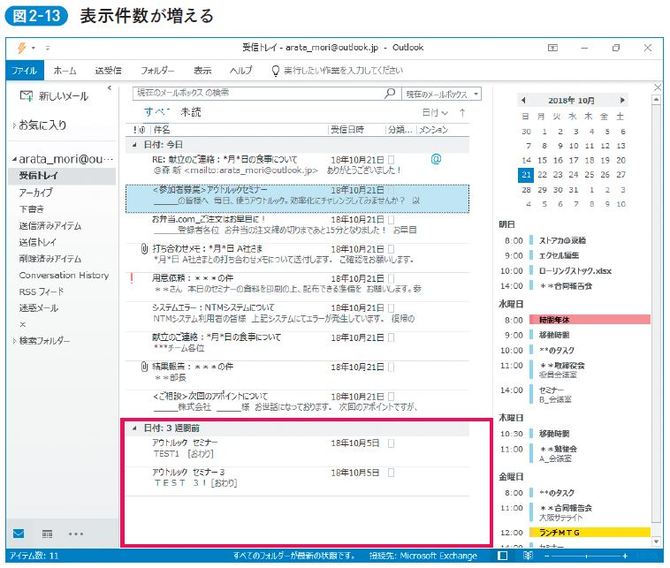Toggle category box of 用意依頼 mail

(391, 279)
